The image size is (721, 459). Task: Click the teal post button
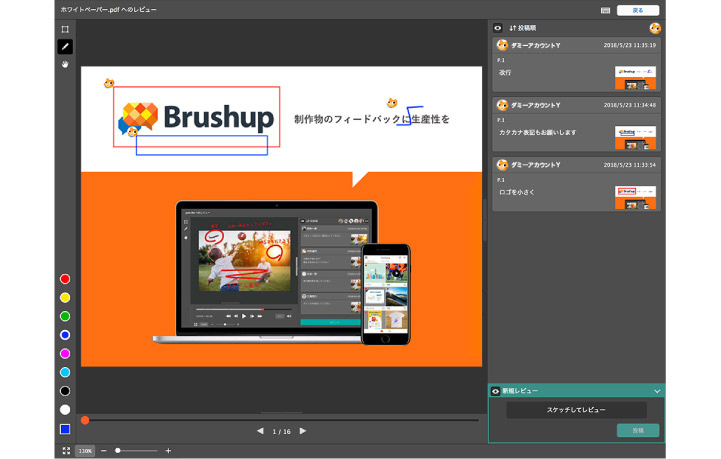tap(638, 430)
